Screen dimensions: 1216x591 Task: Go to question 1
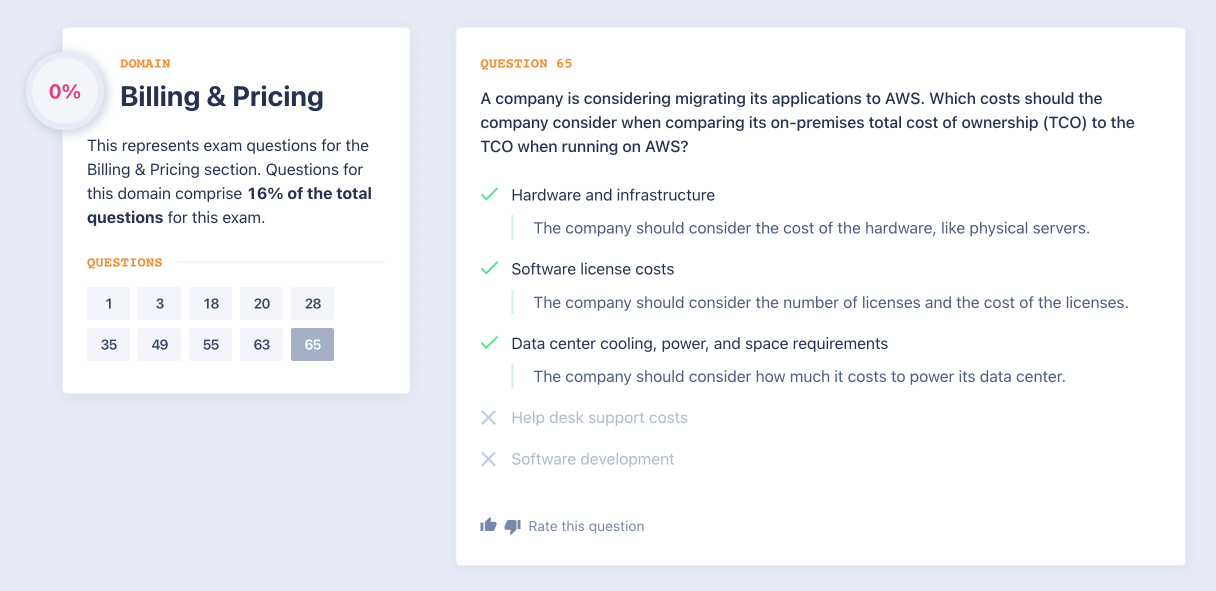108,303
